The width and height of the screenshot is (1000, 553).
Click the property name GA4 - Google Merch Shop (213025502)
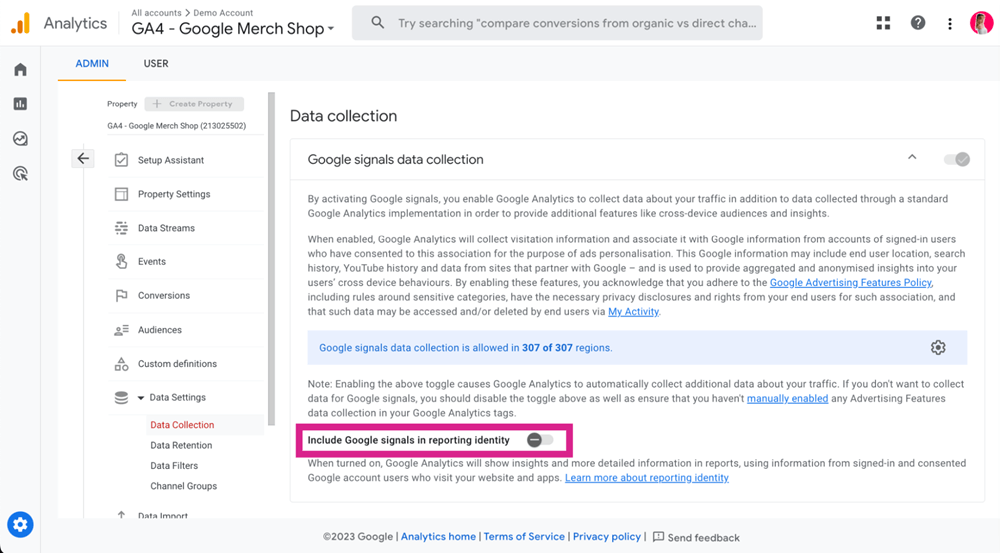(x=177, y=126)
